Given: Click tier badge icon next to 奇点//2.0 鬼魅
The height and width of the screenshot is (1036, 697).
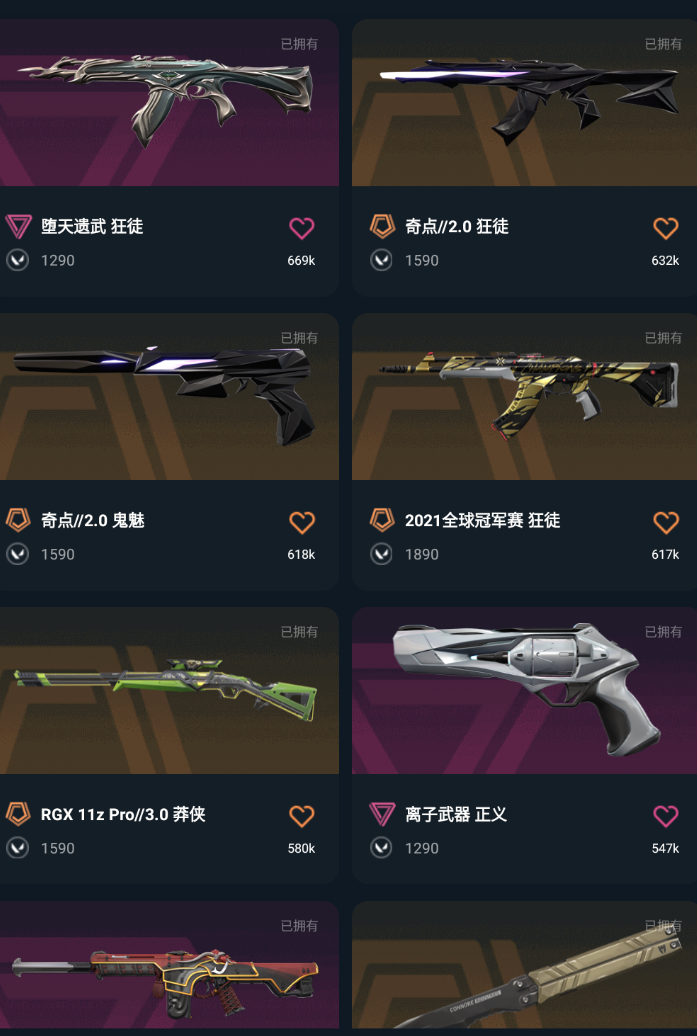Looking at the screenshot, I should [18, 521].
